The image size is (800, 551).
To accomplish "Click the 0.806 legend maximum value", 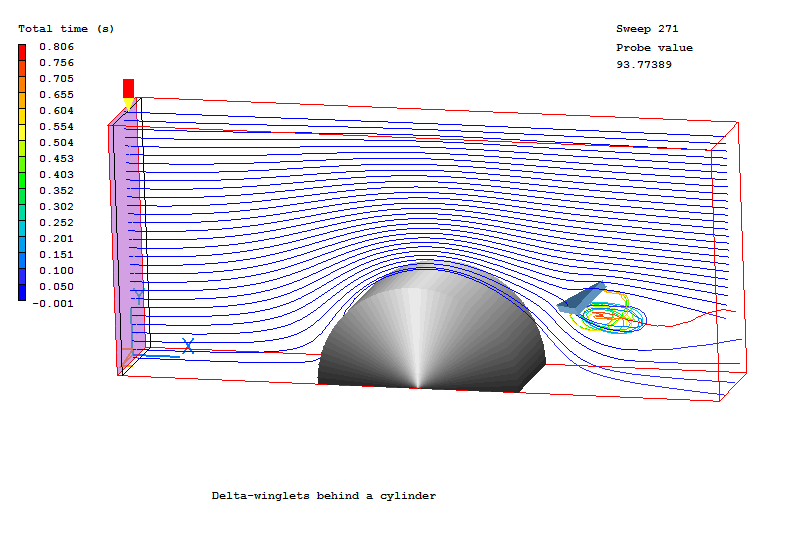I will click(x=57, y=47).
